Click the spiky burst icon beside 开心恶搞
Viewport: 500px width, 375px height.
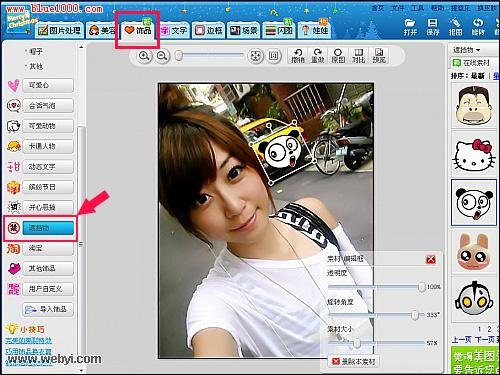(x=14, y=207)
